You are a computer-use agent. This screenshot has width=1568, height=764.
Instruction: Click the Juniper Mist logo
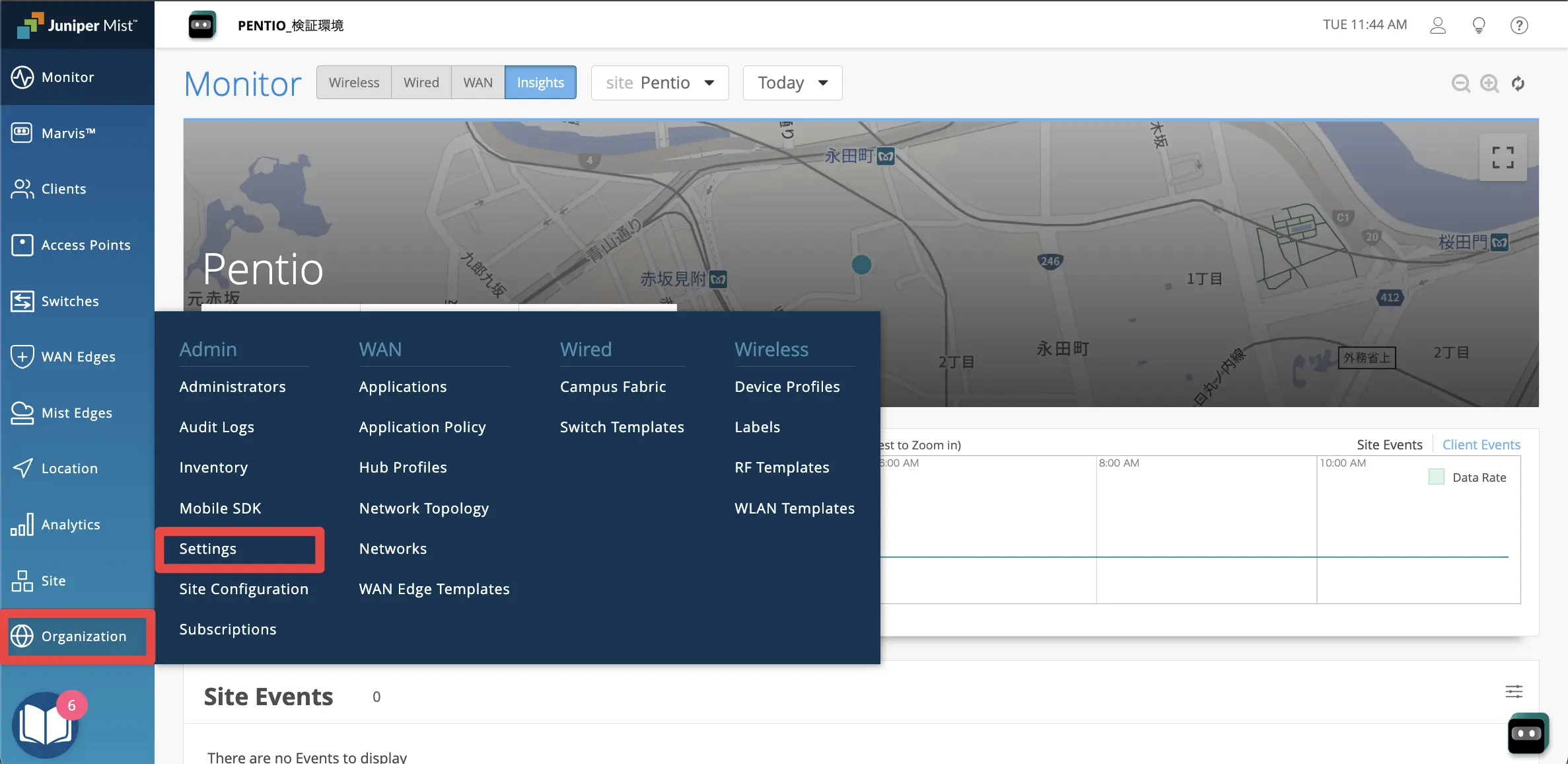pos(77,25)
